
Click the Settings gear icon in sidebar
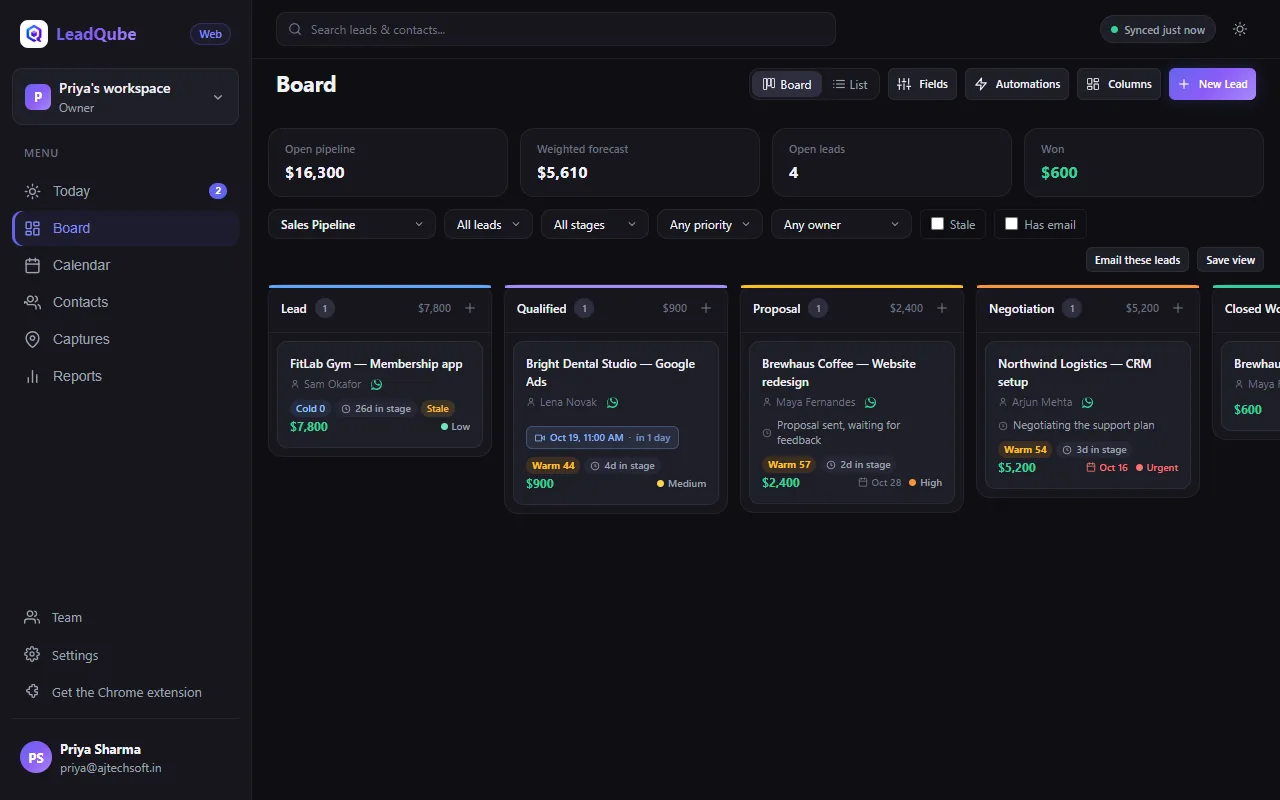click(x=32, y=655)
